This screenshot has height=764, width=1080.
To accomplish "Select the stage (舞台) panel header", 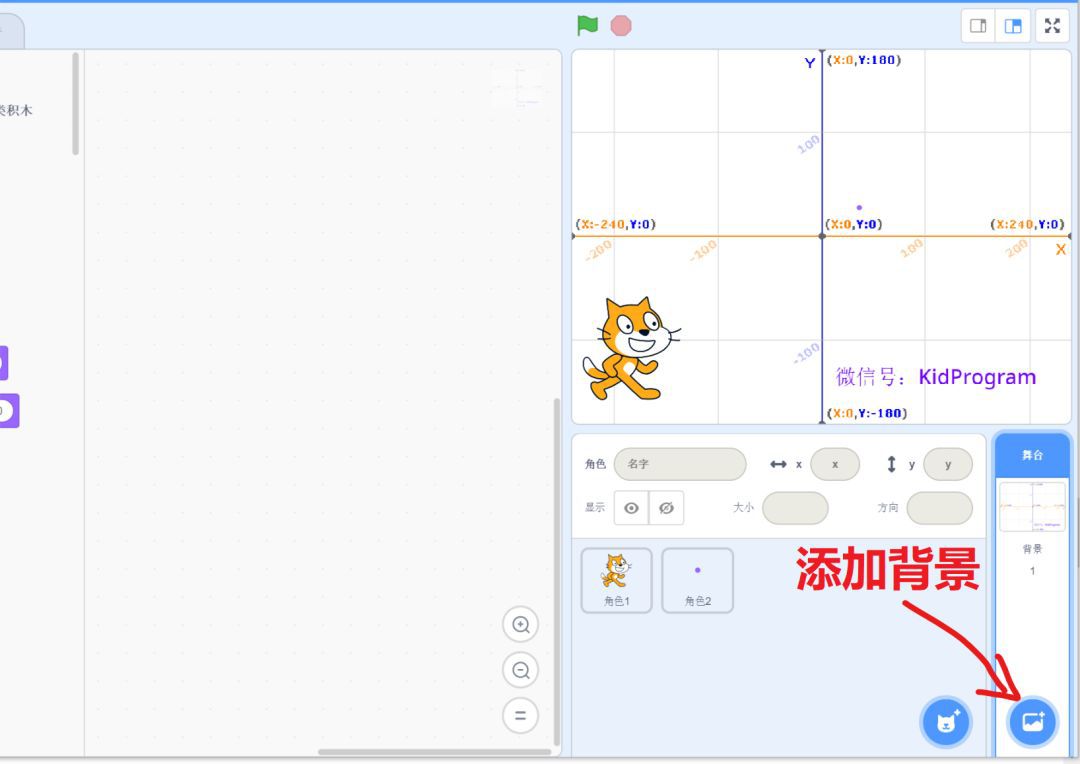I will [1032, 455].
